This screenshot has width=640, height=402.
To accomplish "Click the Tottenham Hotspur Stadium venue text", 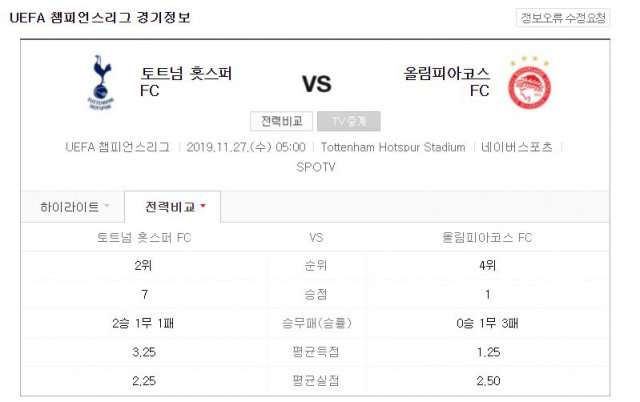I will (x=393, y=147).
